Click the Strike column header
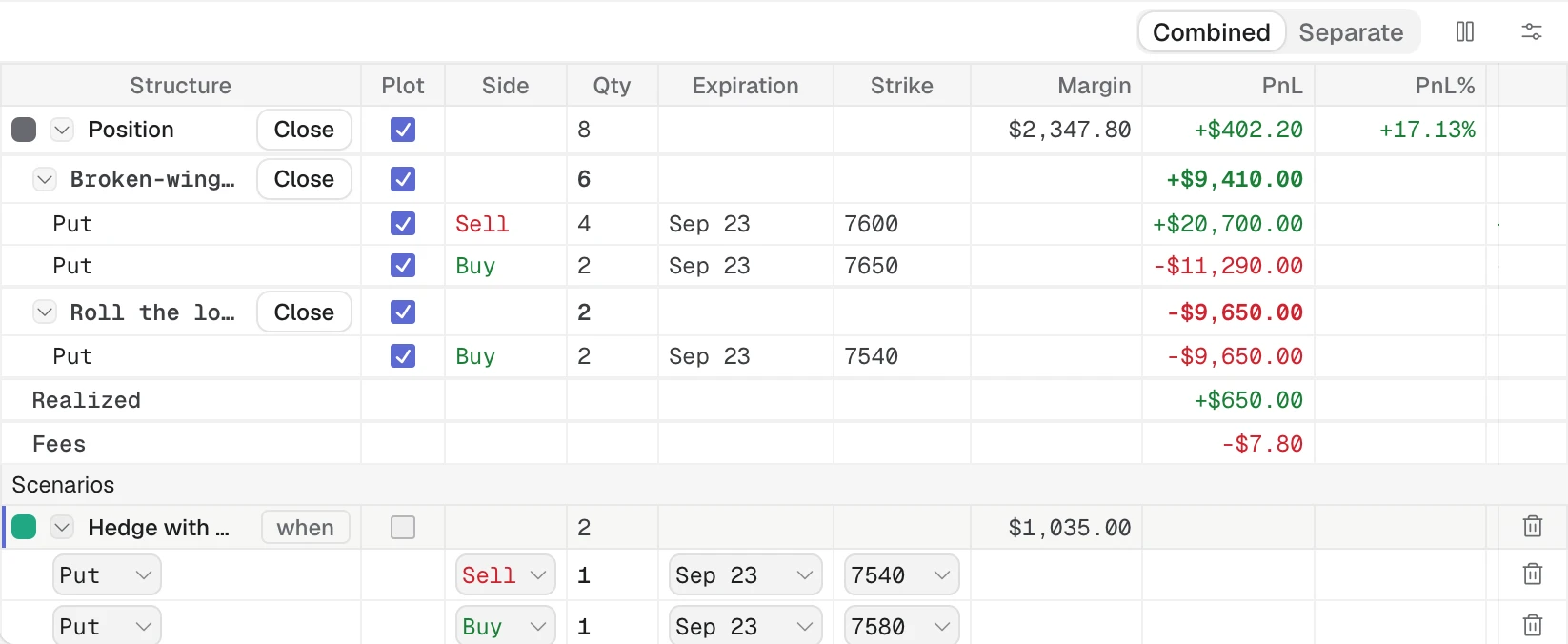1568x644 pixels. tap(902, 86)
